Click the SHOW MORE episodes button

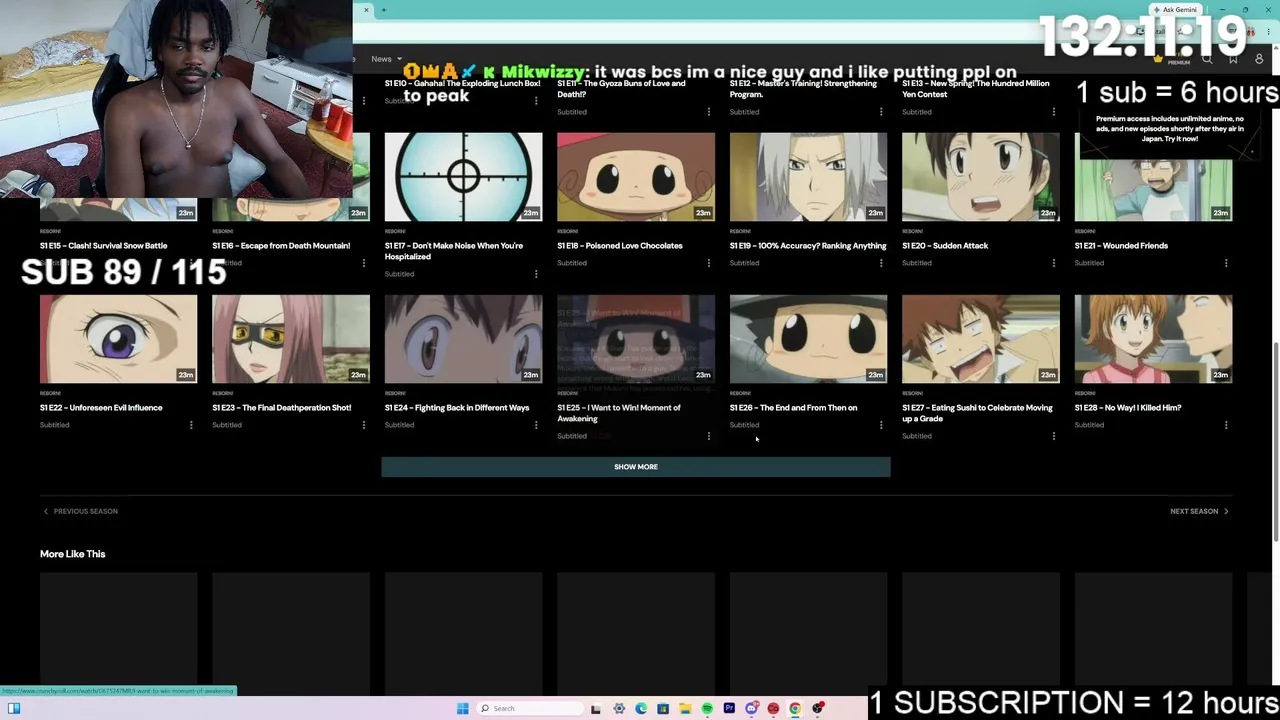(x=636, y=467)
